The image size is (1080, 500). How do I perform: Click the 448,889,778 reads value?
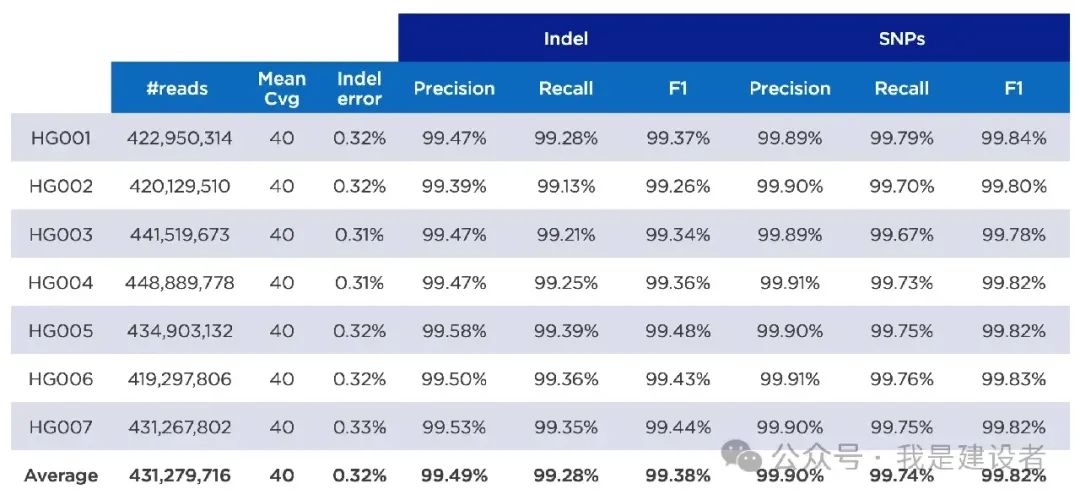coord(180,282)
